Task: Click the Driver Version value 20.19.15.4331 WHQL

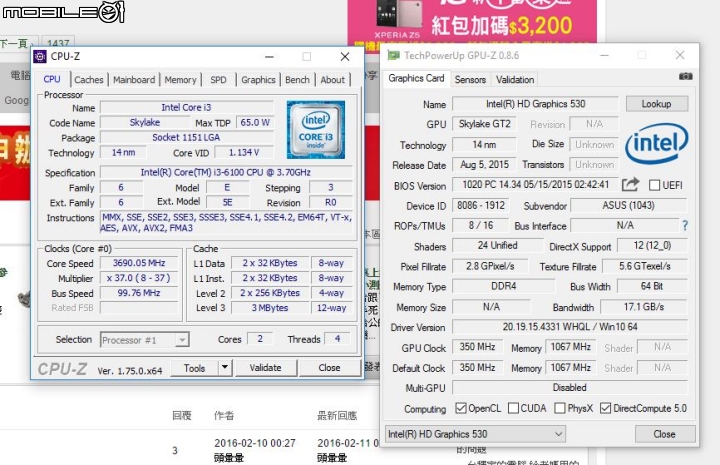Action: (570, 327)
